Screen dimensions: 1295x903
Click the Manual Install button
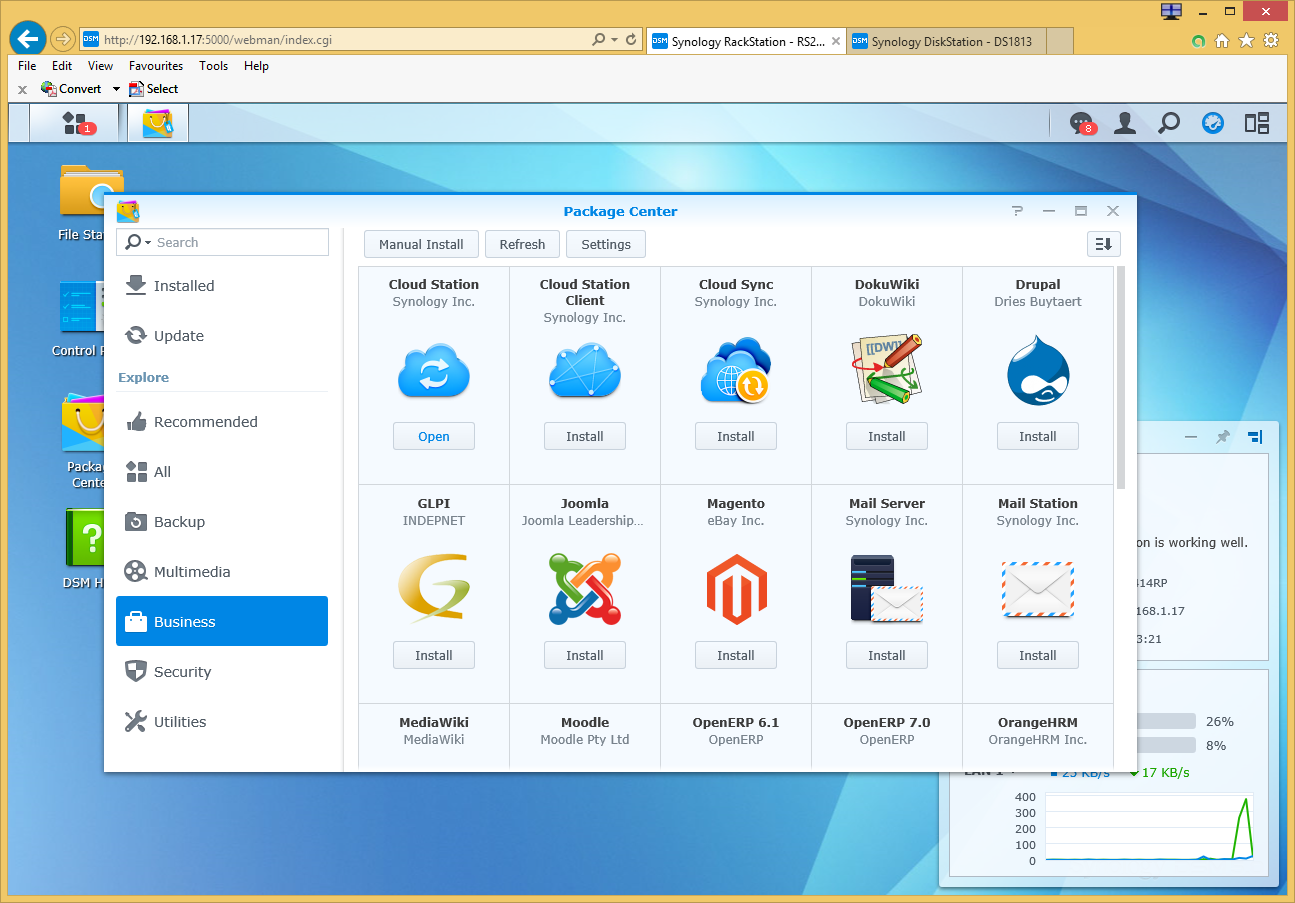[x=421, y=244]
